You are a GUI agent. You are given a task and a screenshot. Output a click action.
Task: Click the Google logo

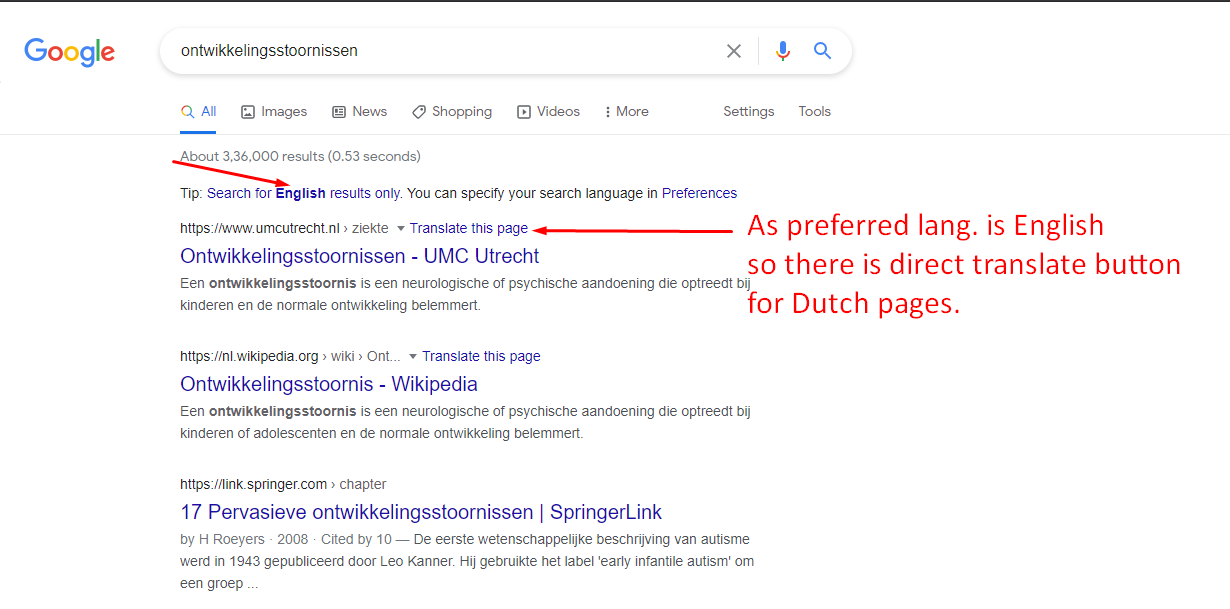[x=69, y=52]
